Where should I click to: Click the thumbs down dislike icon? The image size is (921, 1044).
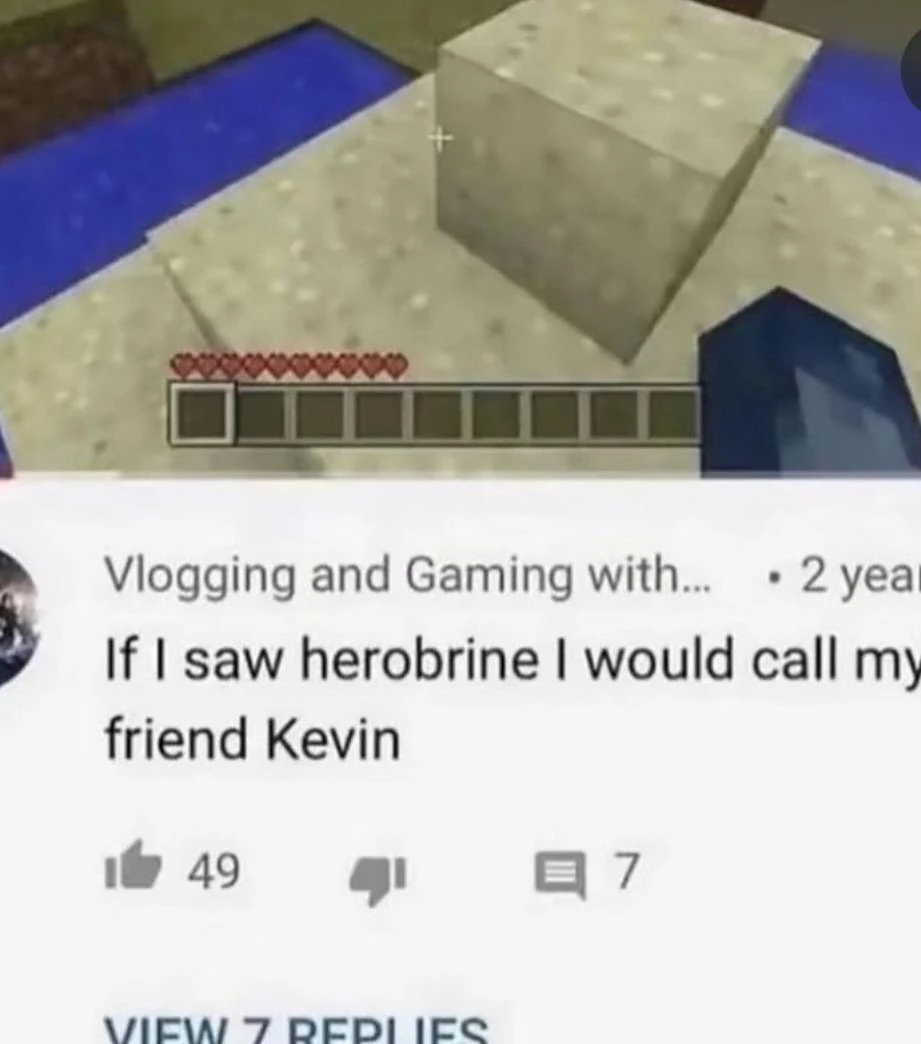pos(378,880)
